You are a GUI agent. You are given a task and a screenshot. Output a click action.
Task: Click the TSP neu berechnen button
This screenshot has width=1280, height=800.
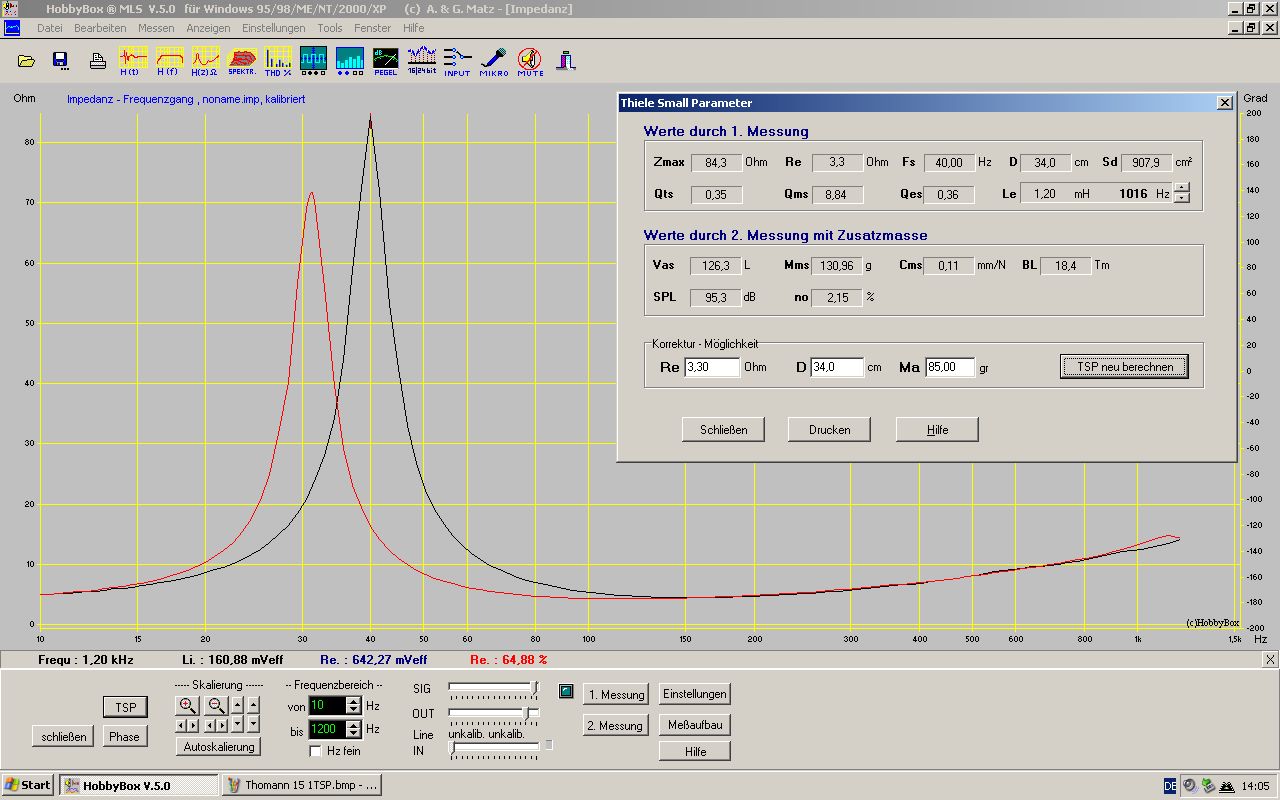[x=1124, y=367]
